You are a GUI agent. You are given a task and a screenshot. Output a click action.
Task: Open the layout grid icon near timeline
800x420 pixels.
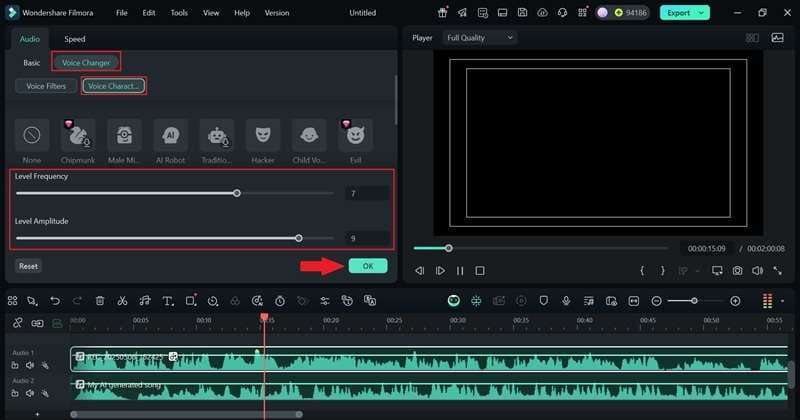click(x=13, y=301)
